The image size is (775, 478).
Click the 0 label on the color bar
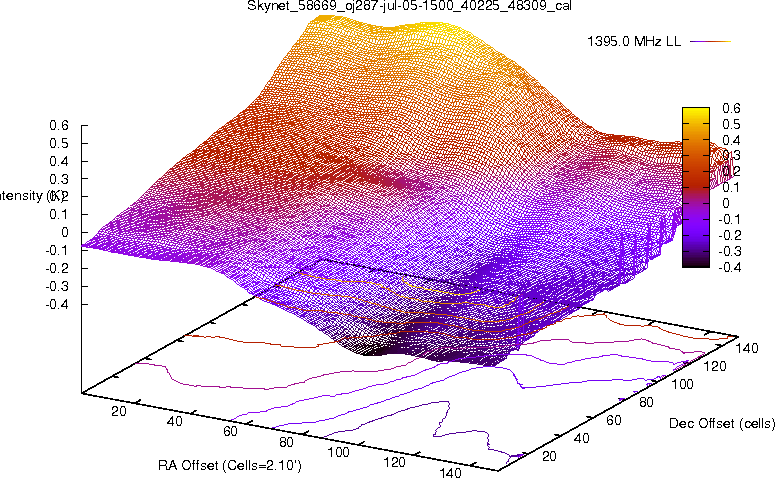[726, 203]
